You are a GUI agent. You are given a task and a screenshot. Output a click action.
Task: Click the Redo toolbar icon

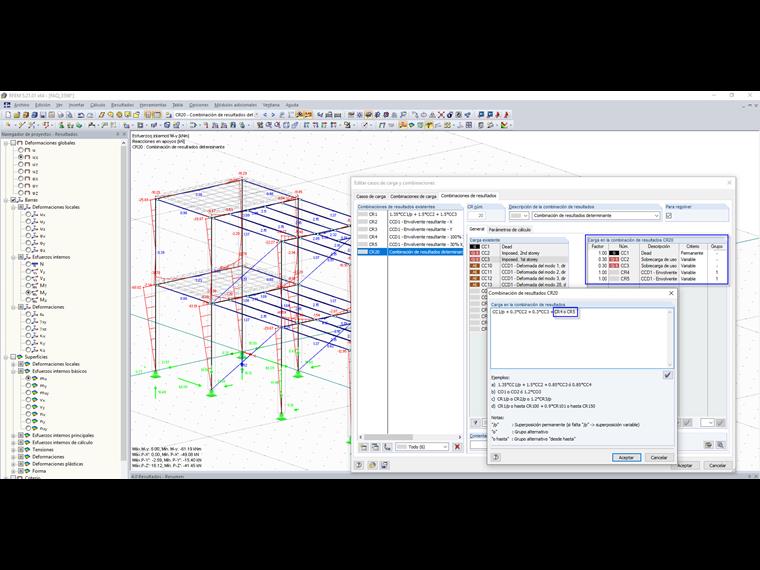[90, 115]
